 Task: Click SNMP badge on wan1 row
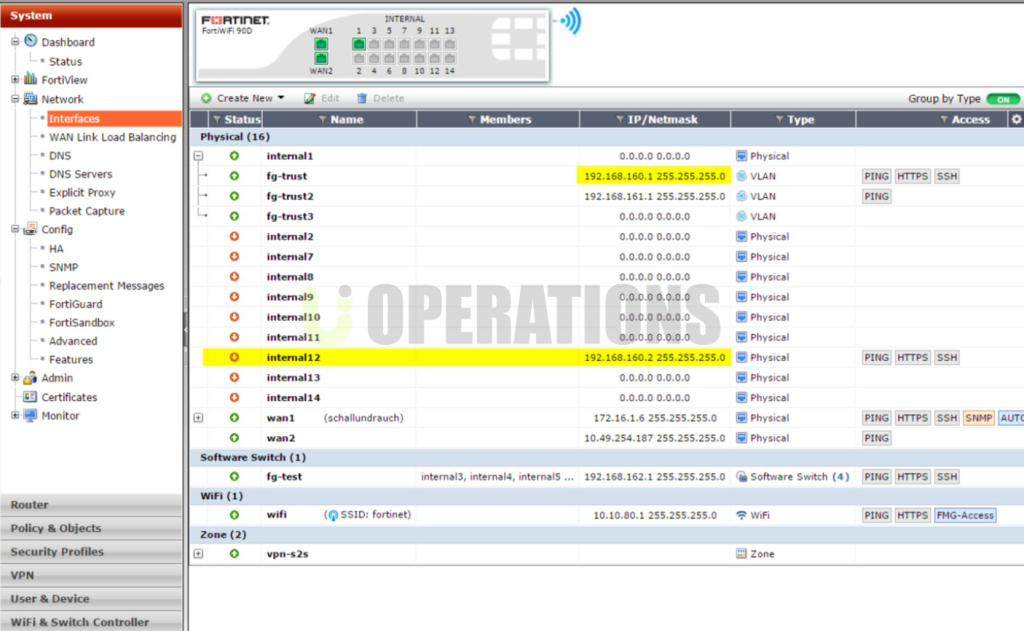pyautogui.click(x=978, y=418)
